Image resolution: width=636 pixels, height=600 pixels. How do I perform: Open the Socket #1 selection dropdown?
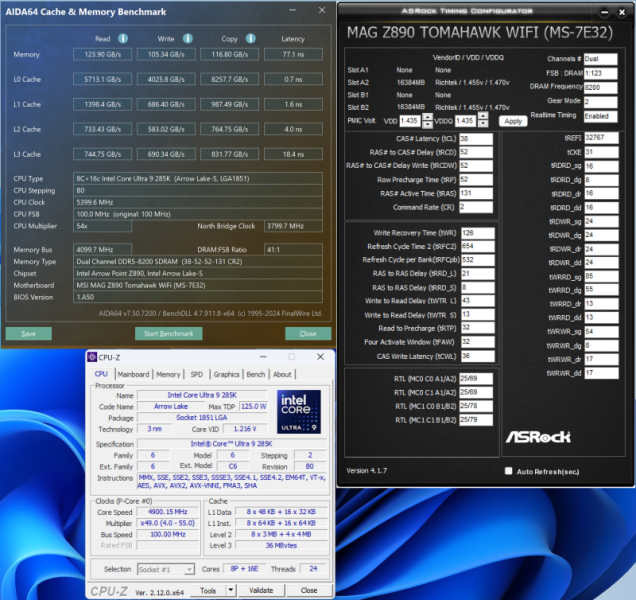pos(189,570)
